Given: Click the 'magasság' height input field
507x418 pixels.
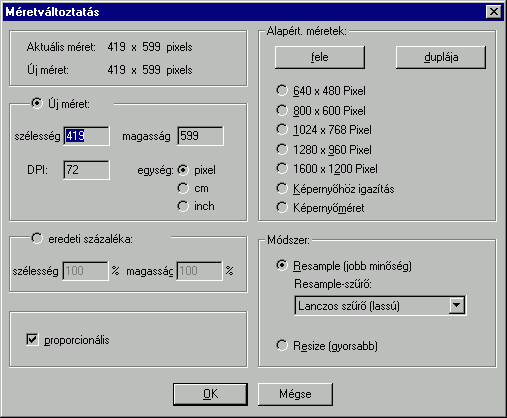Looking at the screenshot, I should pos(200,136).
